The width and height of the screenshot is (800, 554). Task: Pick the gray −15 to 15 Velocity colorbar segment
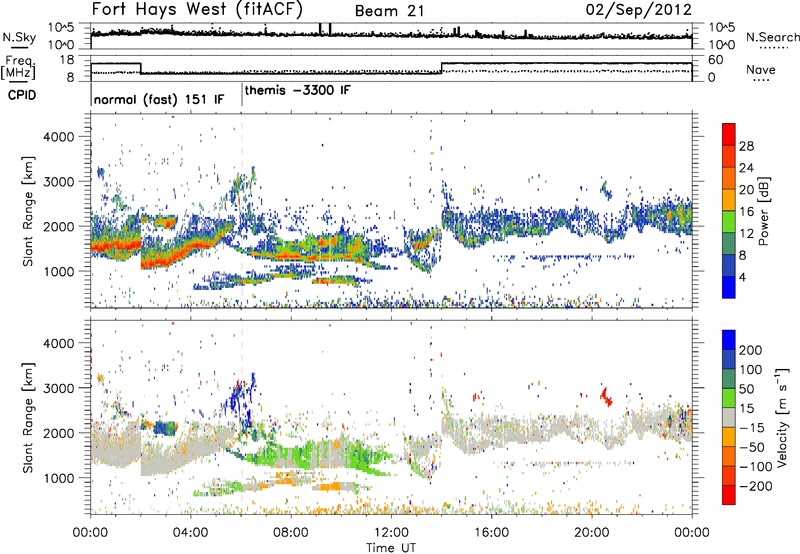coord(729,418)
